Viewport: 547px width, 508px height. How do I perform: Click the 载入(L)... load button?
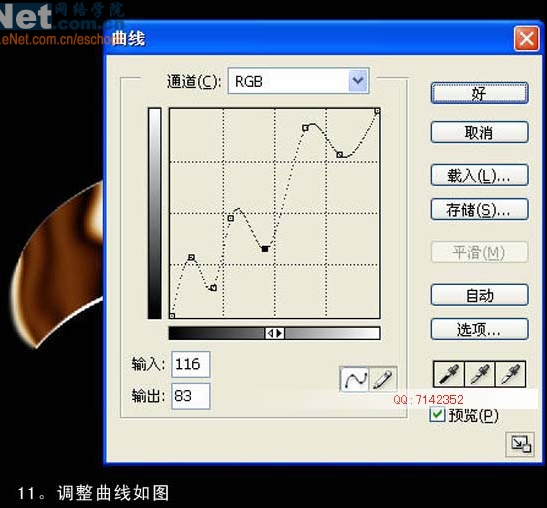pyautogui.click(x=480, y=175)
